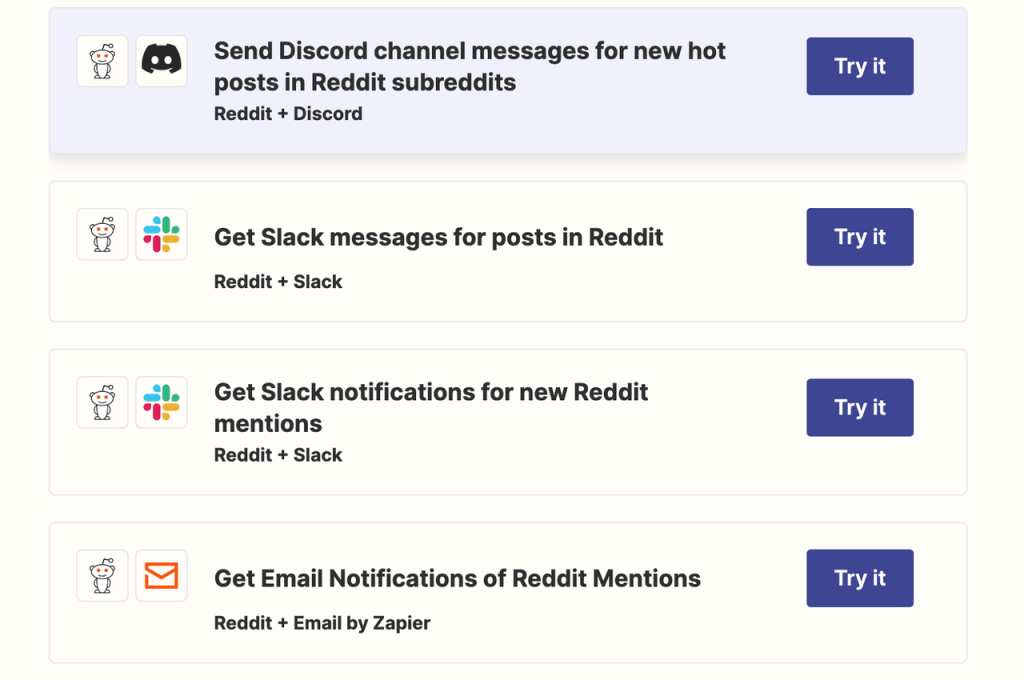This screenshot has width=1024, height=680.
Task: Click the Reddit + Slack subtitle under Slack messages
Action: [x=277, y=281]
